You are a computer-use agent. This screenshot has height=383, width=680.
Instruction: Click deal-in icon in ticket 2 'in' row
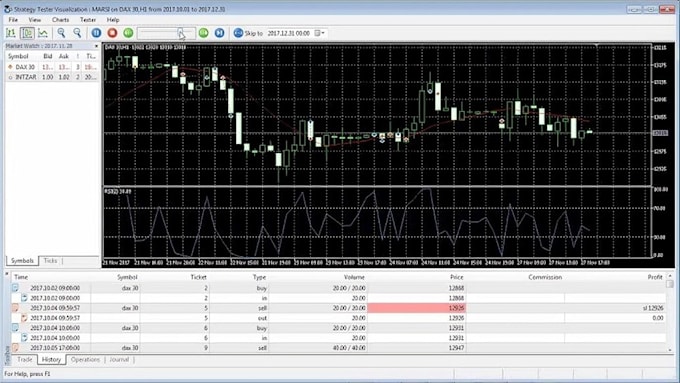pyautogui.click(x=24, y=298)
